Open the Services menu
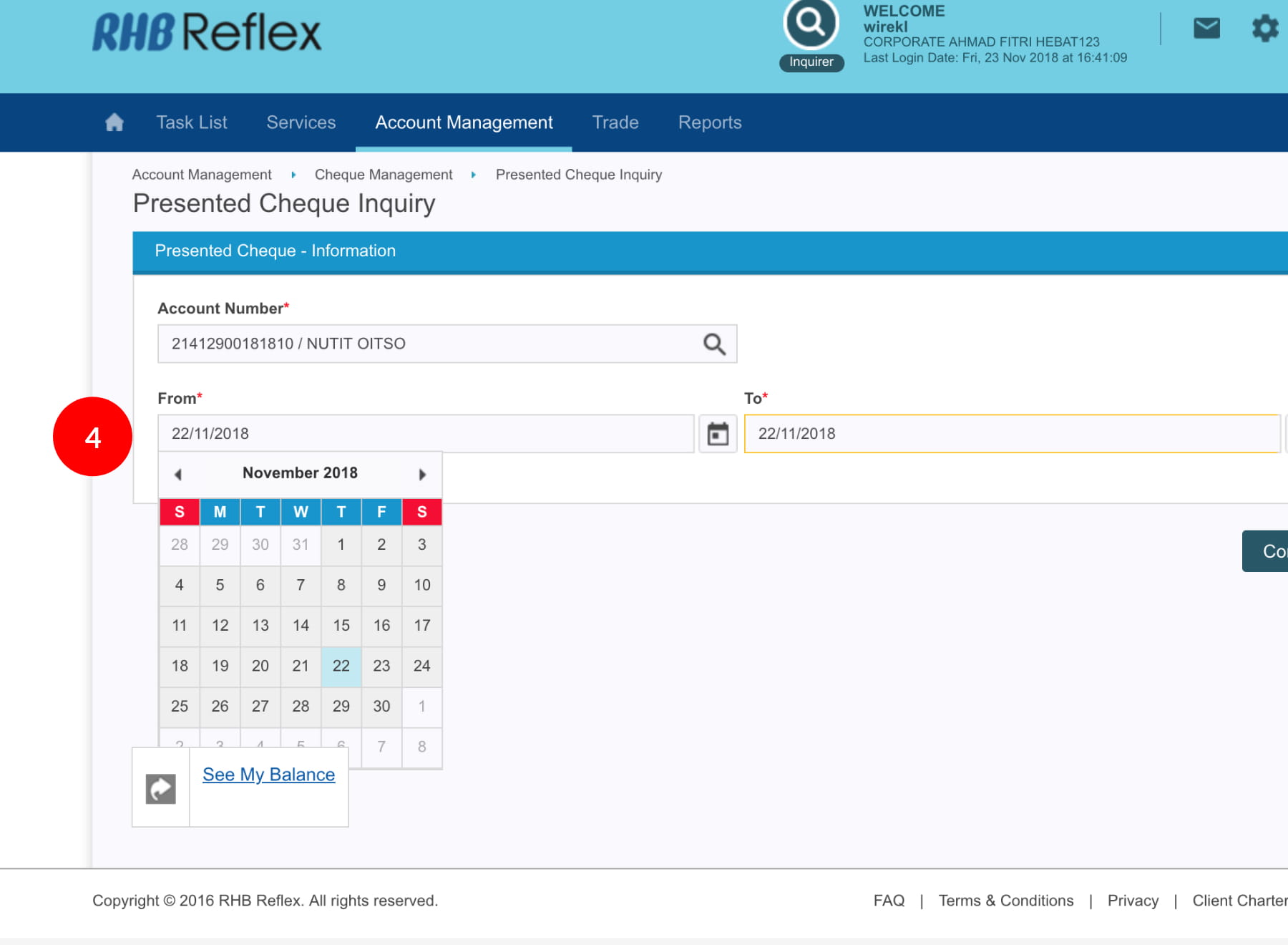The width and height of the screenshot is (1288, 945). 301,122
